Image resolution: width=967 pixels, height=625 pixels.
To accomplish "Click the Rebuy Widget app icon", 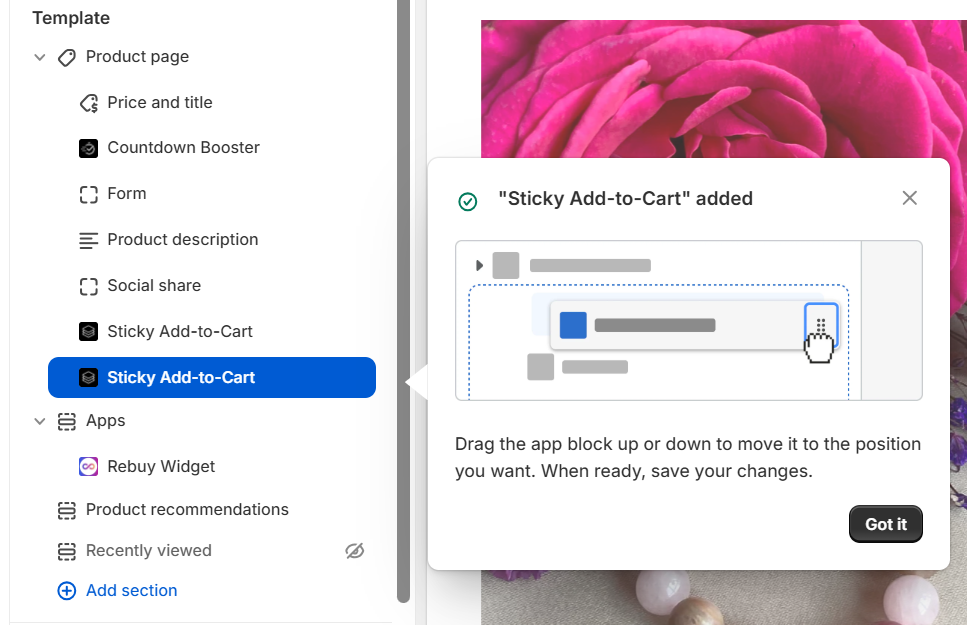I will [x=89, y=467].
